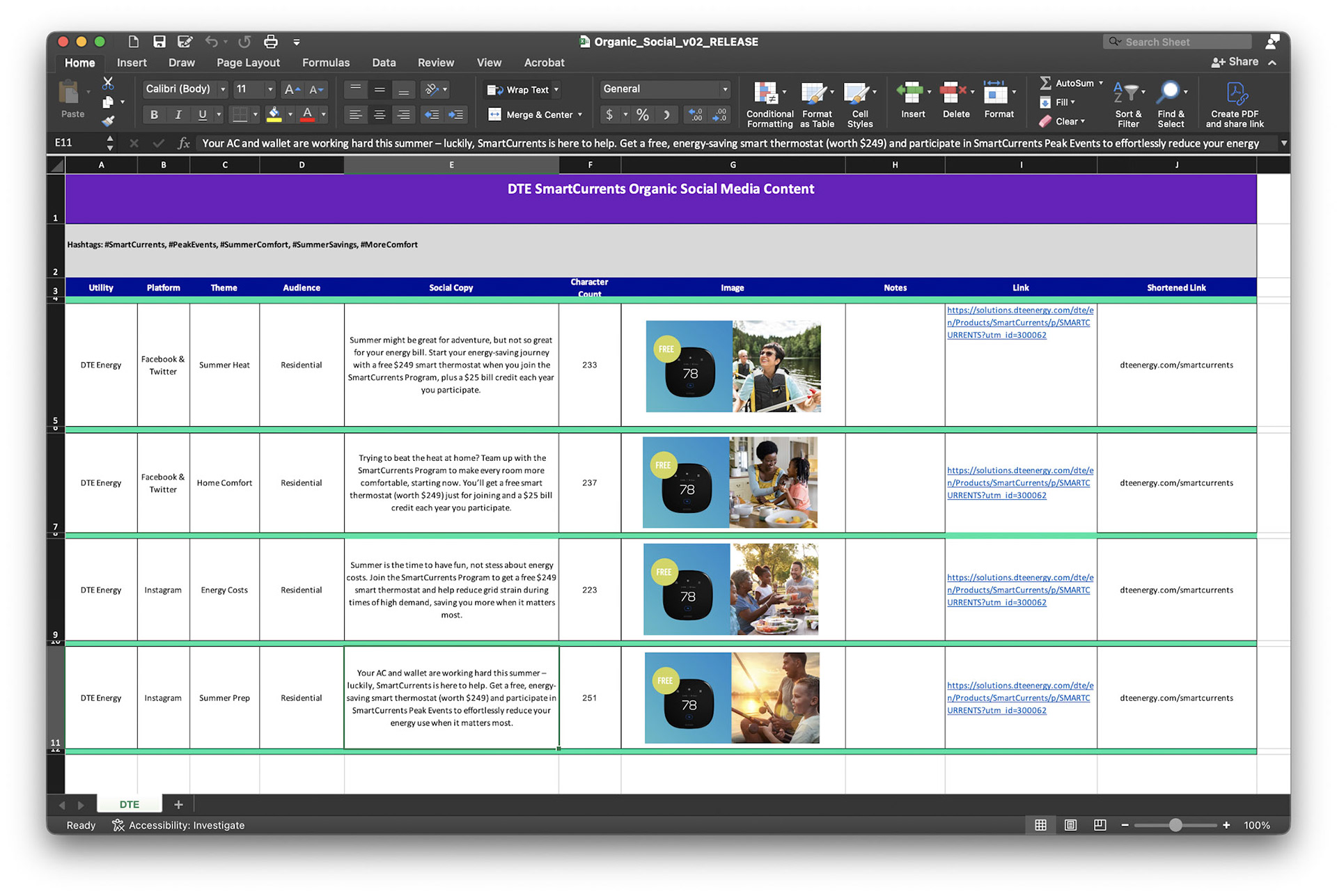The width and height of the screenshot is (1337, 896).
Task: Click the Conditional Formatting icon
Action: 765,93
